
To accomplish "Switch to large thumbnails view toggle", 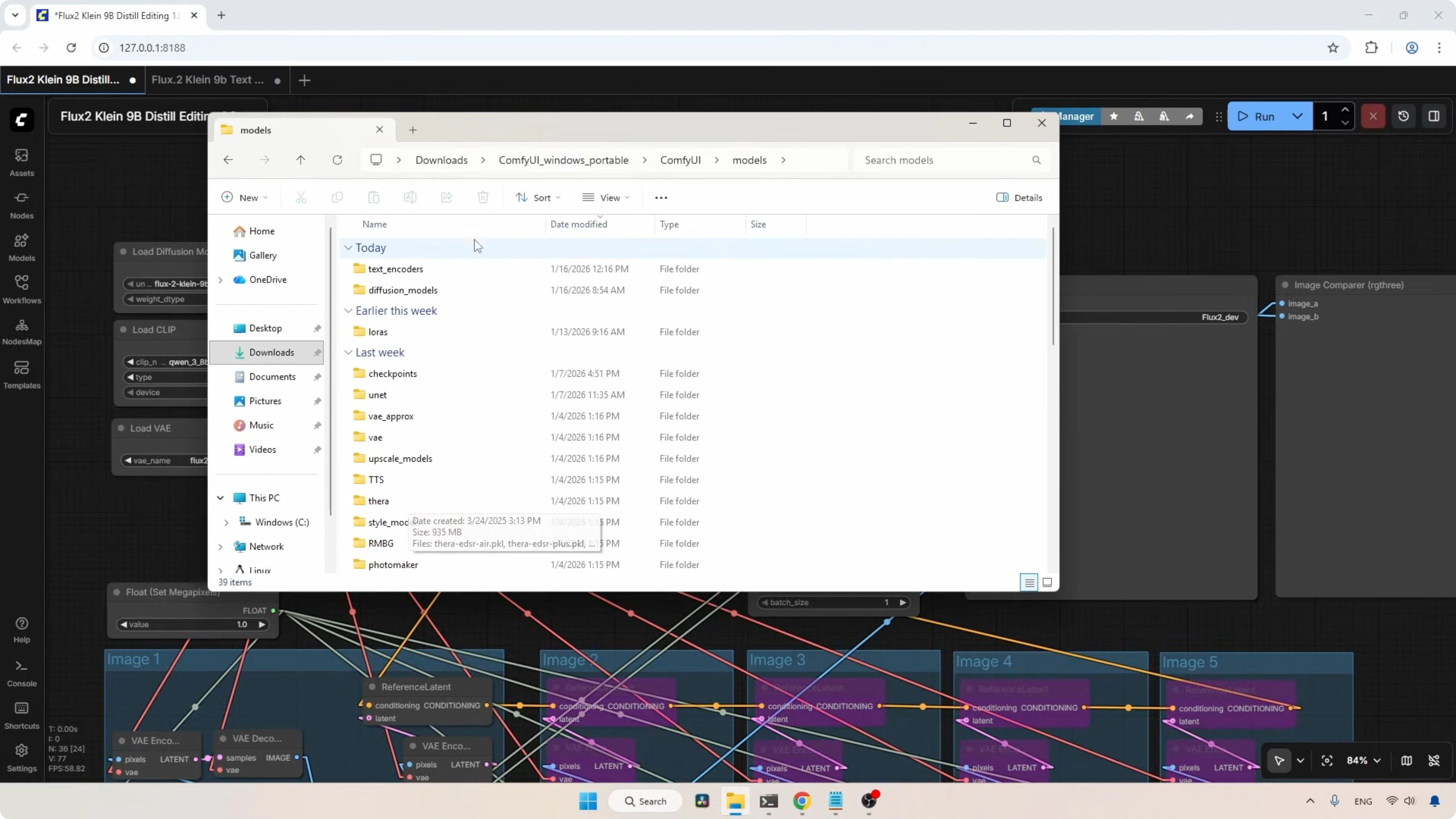I will click(1047, 582).
